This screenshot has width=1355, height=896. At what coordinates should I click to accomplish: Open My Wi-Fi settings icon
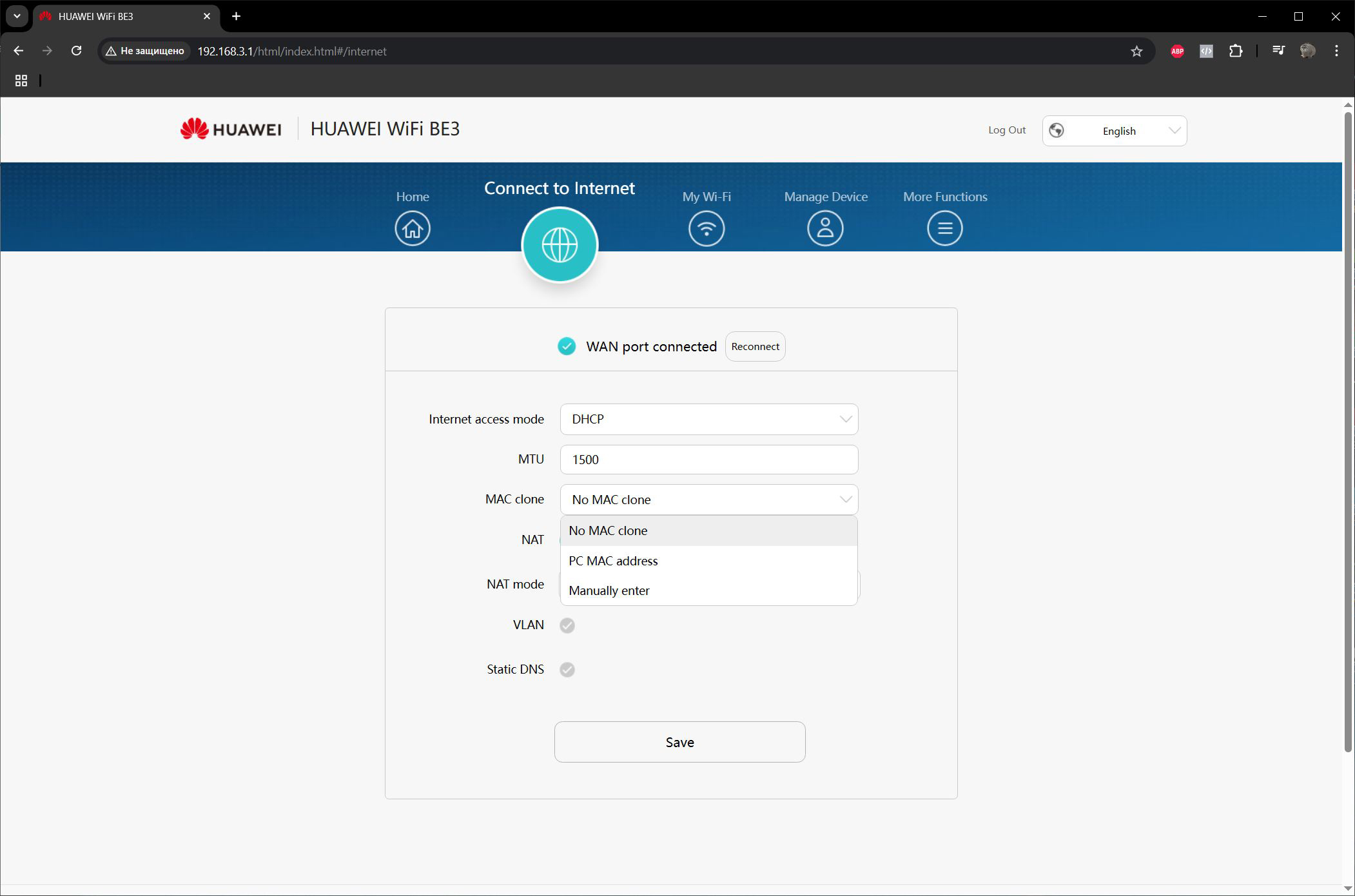click(707, 228)
